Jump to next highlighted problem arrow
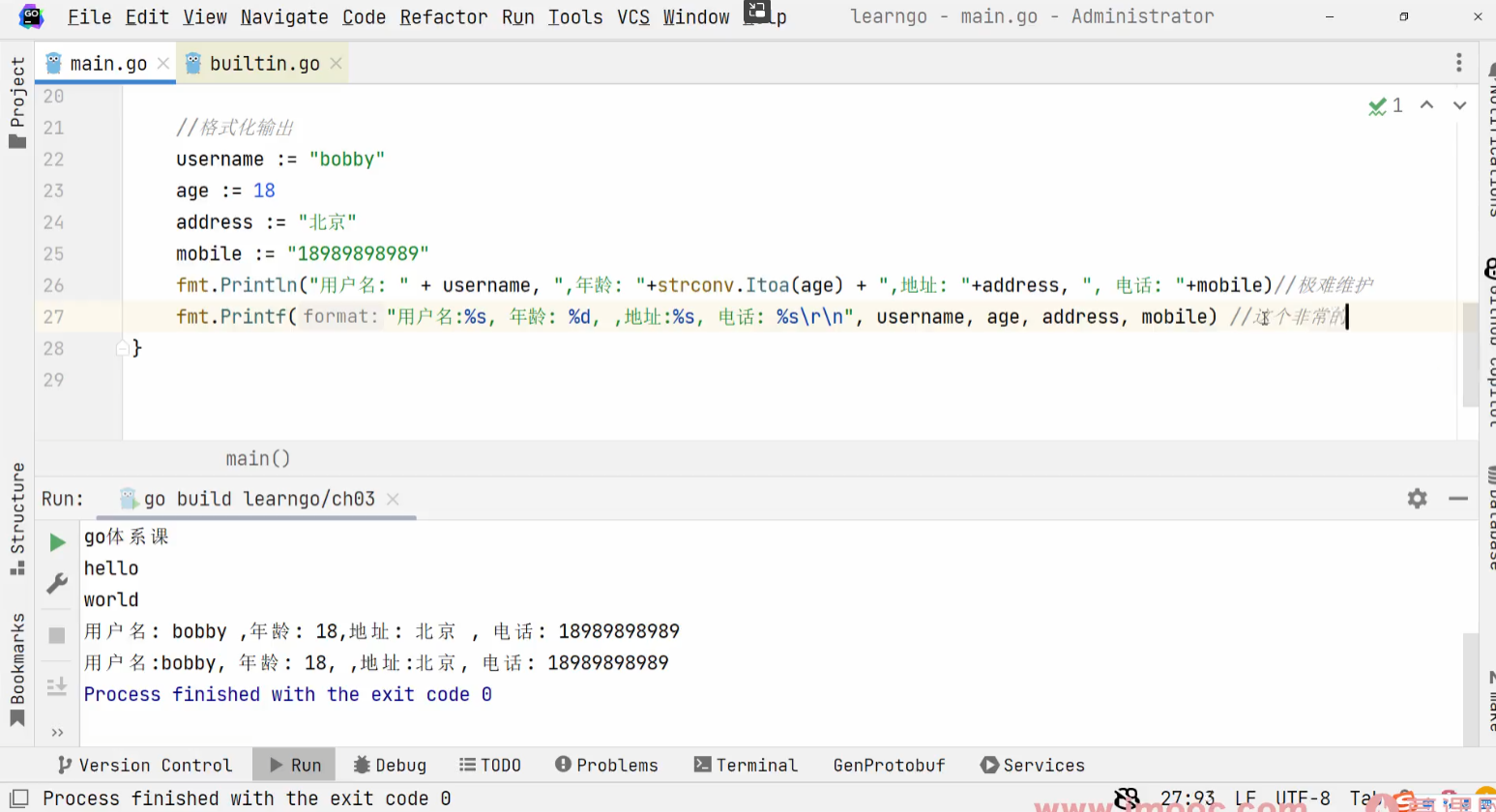The image size is (1496, 812). tap(1459, 105)
